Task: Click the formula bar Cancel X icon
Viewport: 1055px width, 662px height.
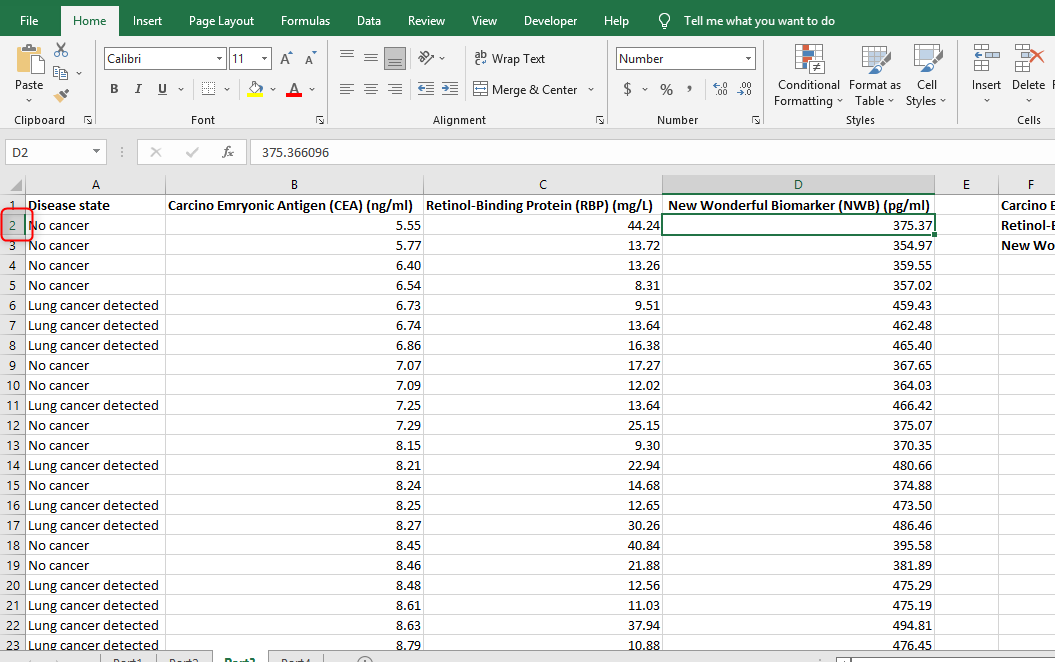Action: point(156,152)
